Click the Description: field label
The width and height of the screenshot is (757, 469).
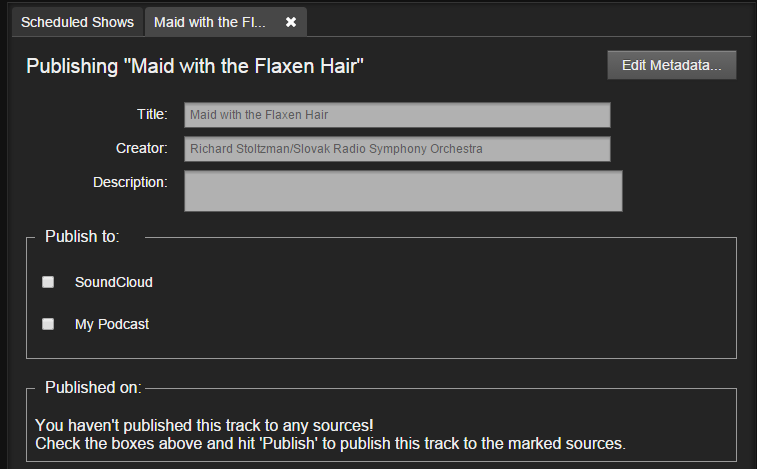click(130, 183)
